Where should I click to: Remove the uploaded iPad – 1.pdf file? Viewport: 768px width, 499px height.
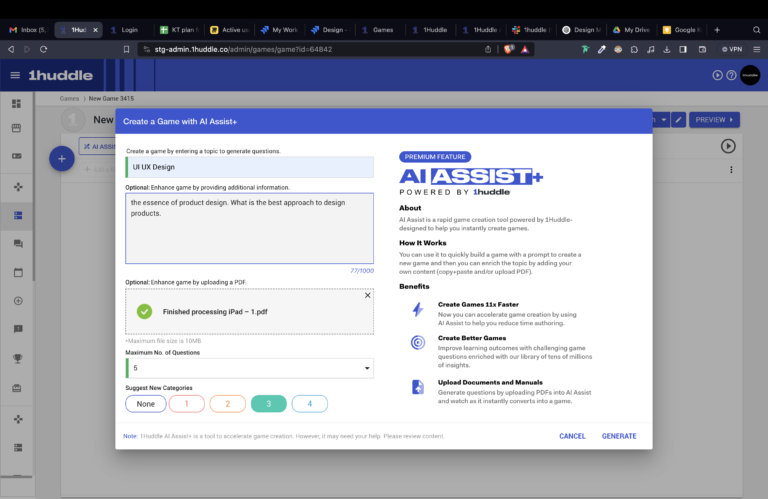coord(367,295)
